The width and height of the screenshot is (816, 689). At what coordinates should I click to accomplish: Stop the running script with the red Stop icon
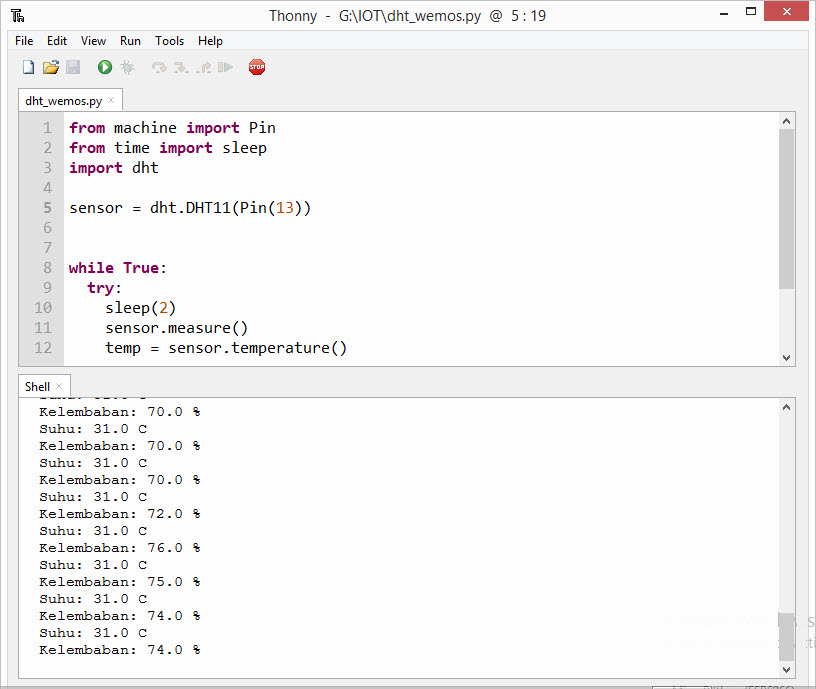pyautogui.click(x=258, y=67)
